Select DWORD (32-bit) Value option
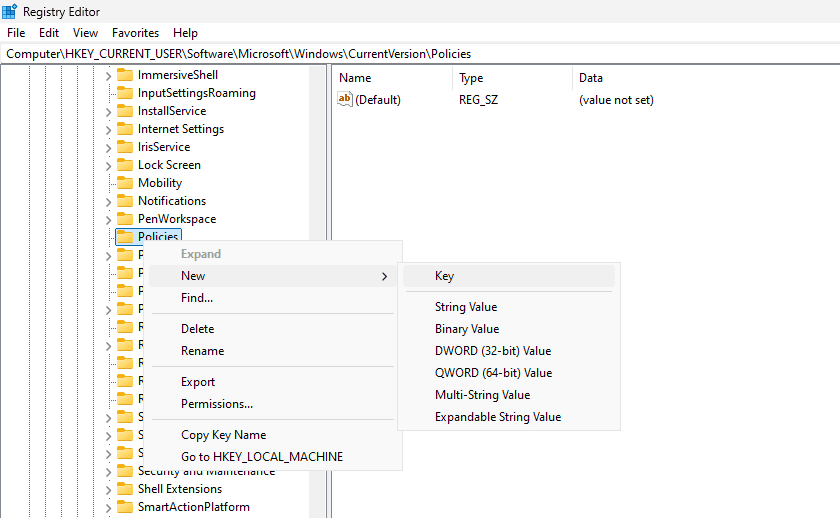Screen dimensions: 840x518 [493, 351]
